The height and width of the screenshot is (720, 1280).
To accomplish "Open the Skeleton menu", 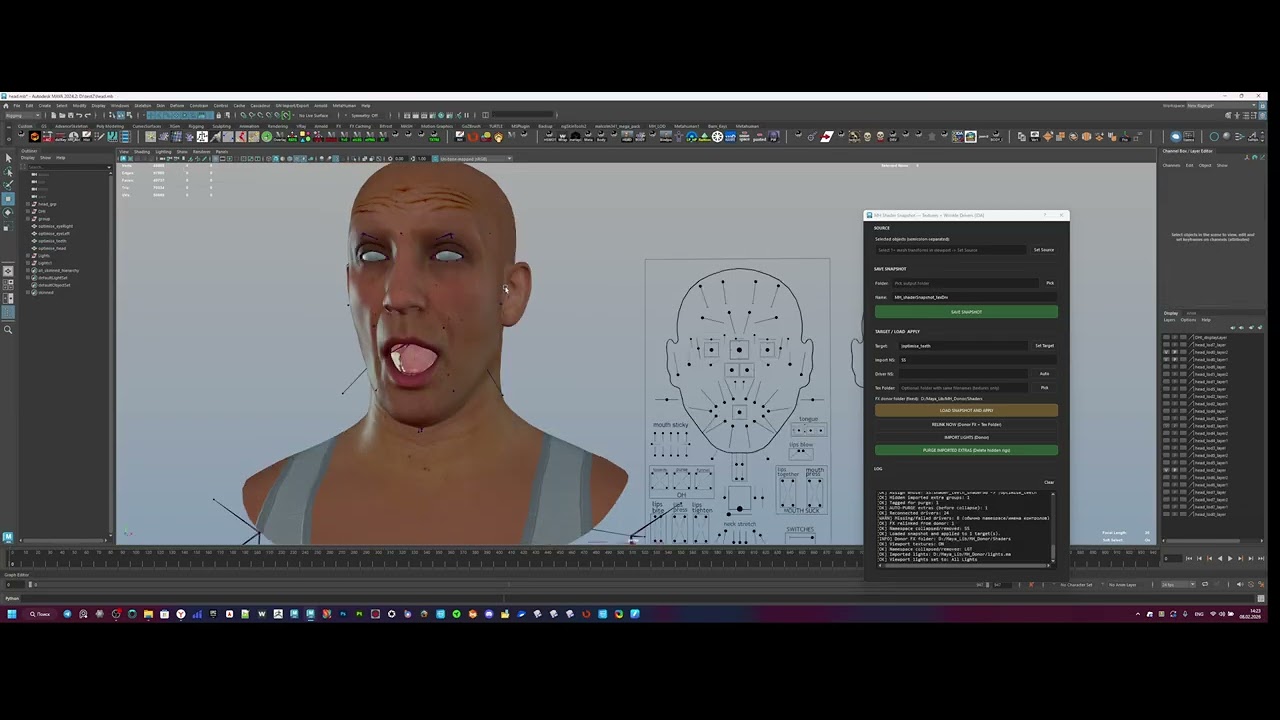I will tap(143, 106).
